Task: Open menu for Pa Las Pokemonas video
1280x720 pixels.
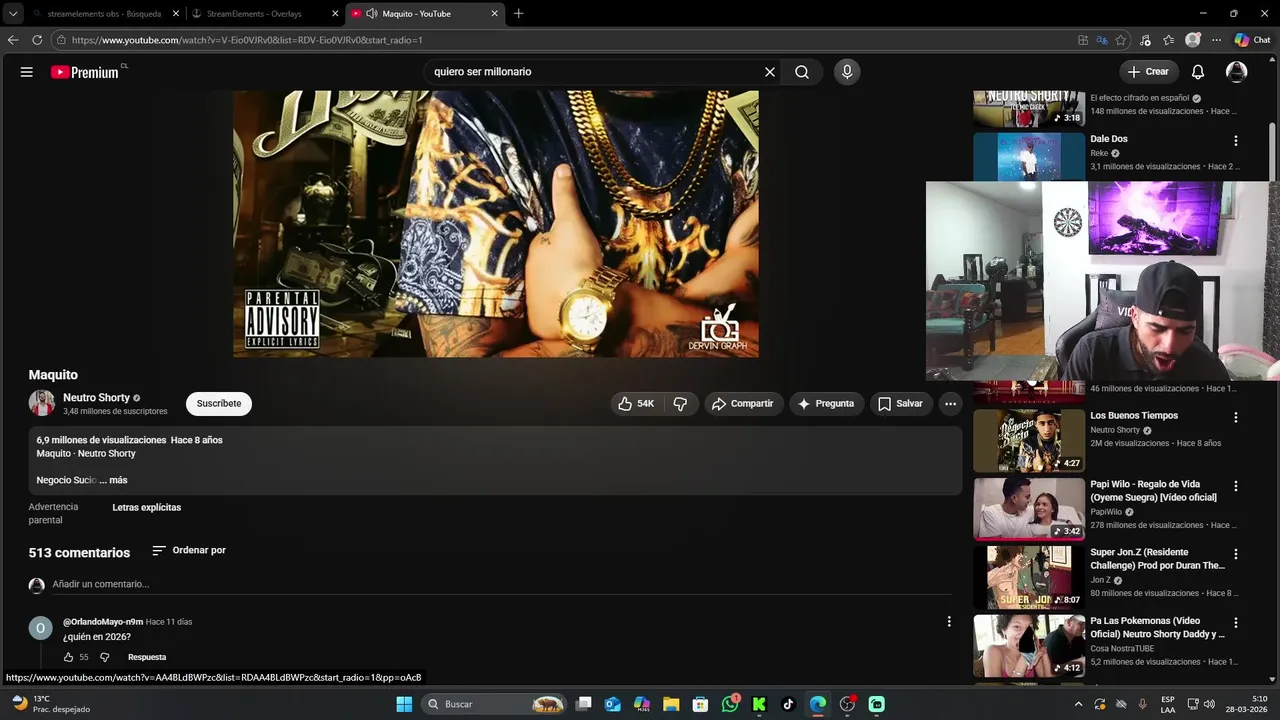Action: pyautogui.click(x=1236, y=623)
